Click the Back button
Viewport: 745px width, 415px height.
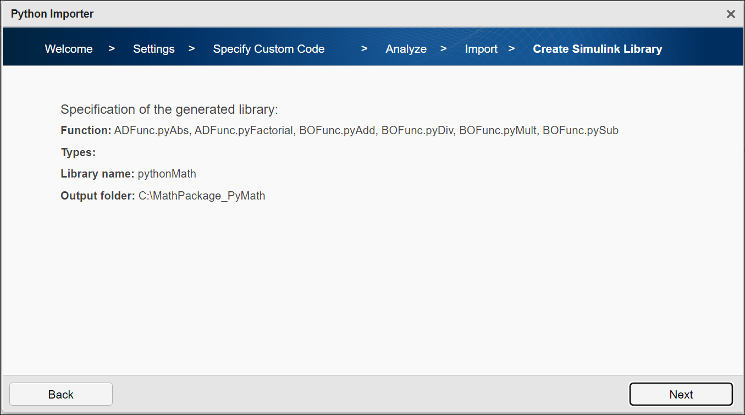coord(61,394)
